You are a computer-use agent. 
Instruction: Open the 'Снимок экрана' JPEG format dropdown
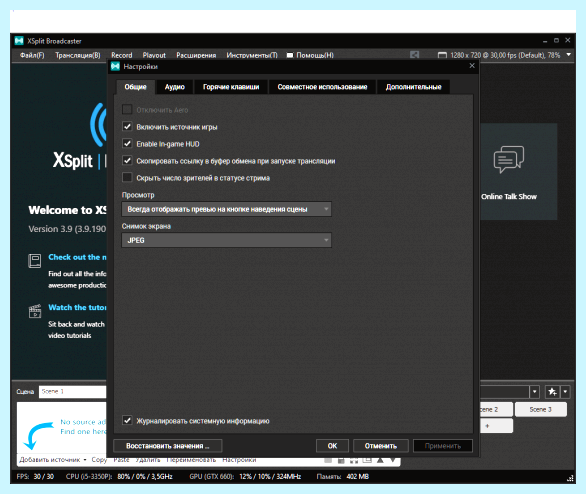pyautogui.click(x=226, y=240)
